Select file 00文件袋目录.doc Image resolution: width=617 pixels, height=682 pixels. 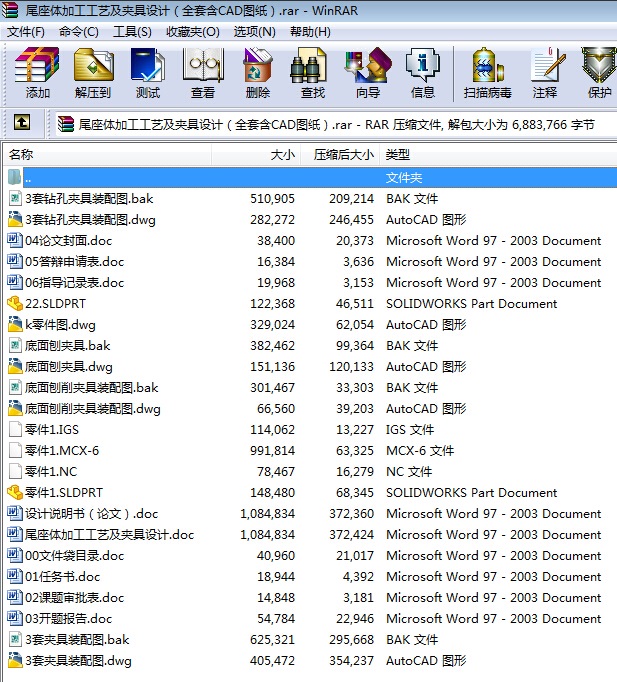click(74, 555)
